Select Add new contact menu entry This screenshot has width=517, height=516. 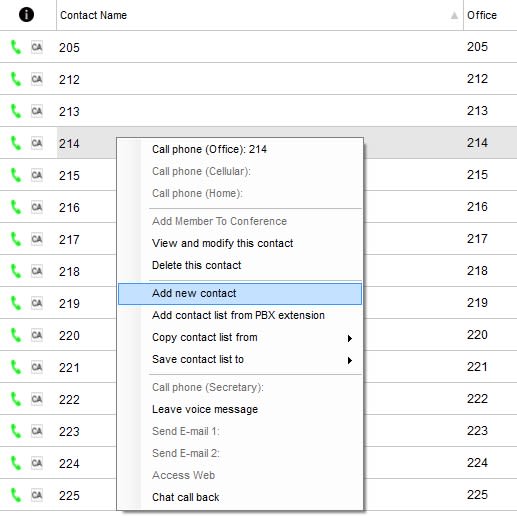240,294
